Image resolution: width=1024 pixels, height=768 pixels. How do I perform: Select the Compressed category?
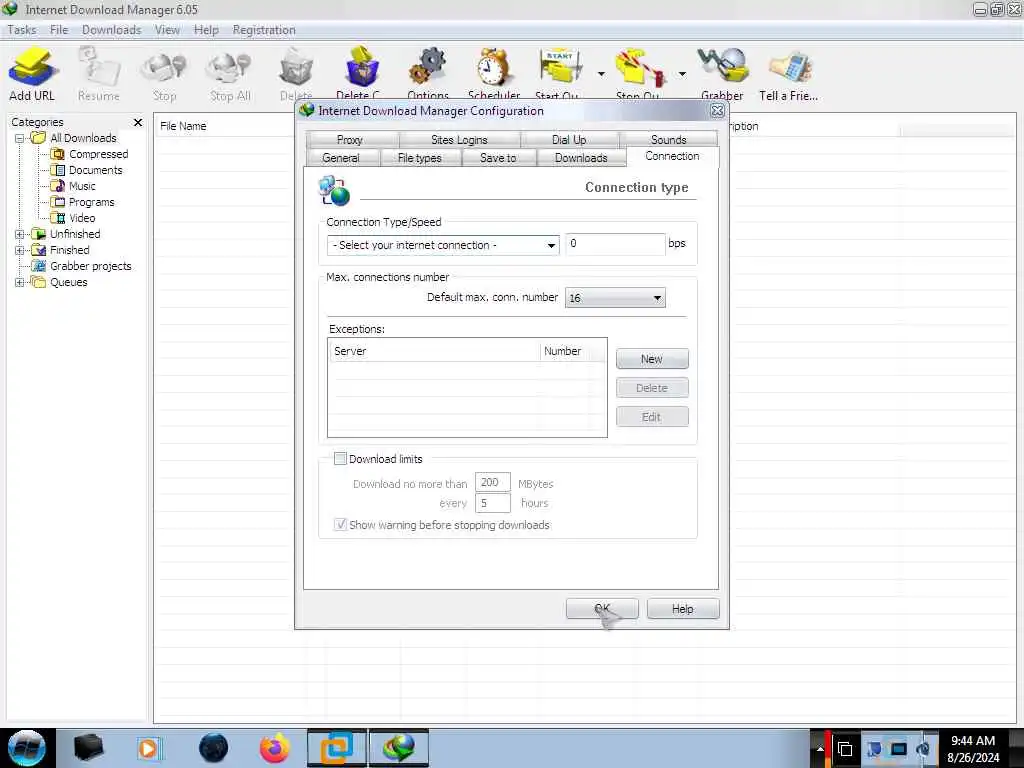click(98, 154)
